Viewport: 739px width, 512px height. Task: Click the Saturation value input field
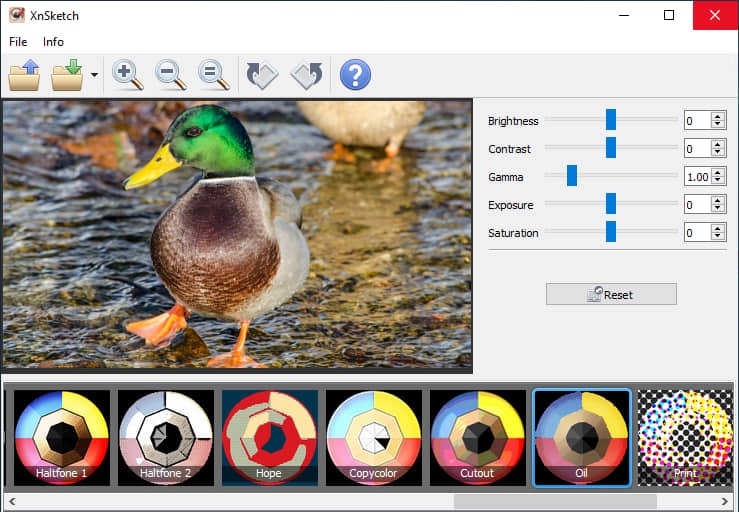[x=696, y=233]
